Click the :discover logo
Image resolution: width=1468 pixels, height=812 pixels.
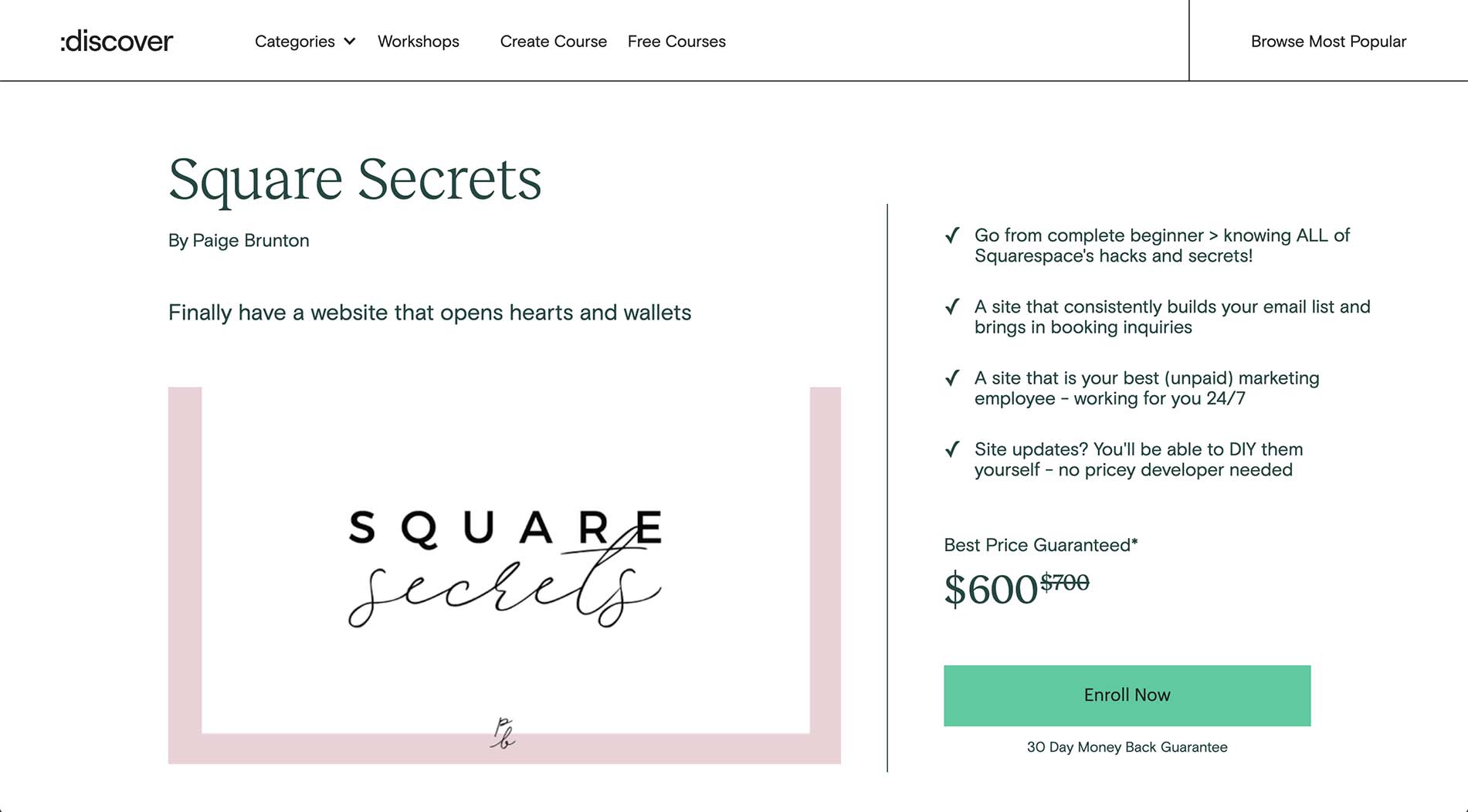coord(117,41)
